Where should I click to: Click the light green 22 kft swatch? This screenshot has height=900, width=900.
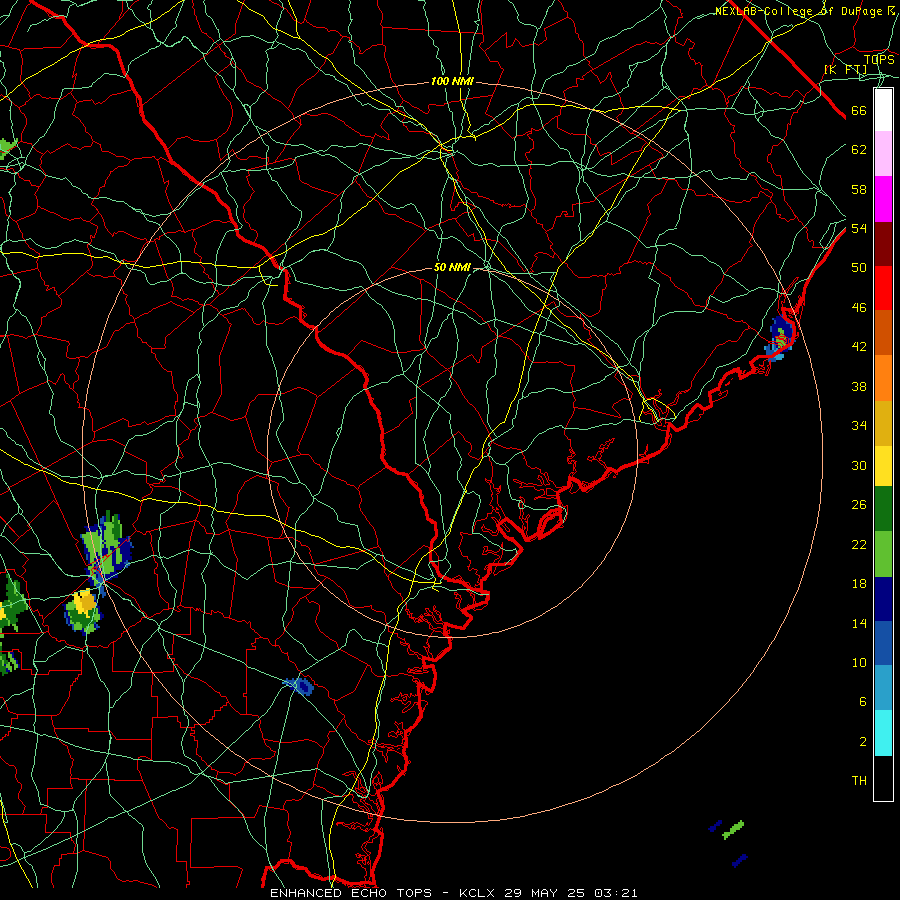(883, 554)
